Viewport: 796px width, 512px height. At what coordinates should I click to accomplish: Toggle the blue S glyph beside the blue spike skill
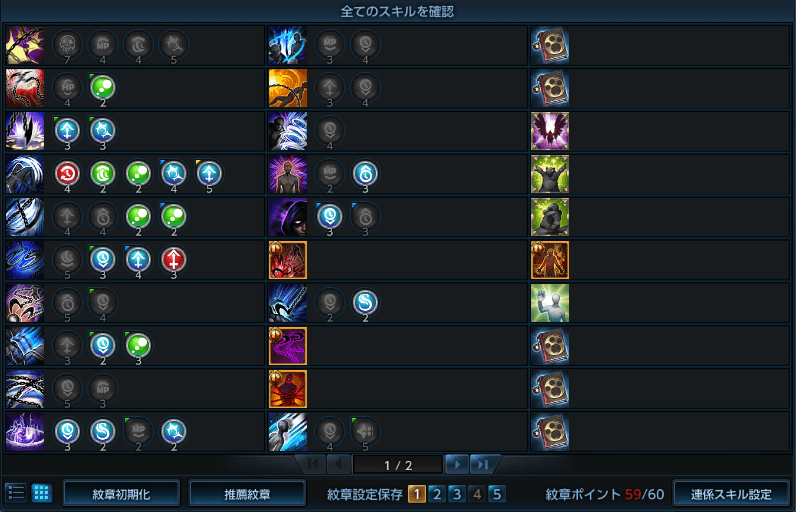365,302
